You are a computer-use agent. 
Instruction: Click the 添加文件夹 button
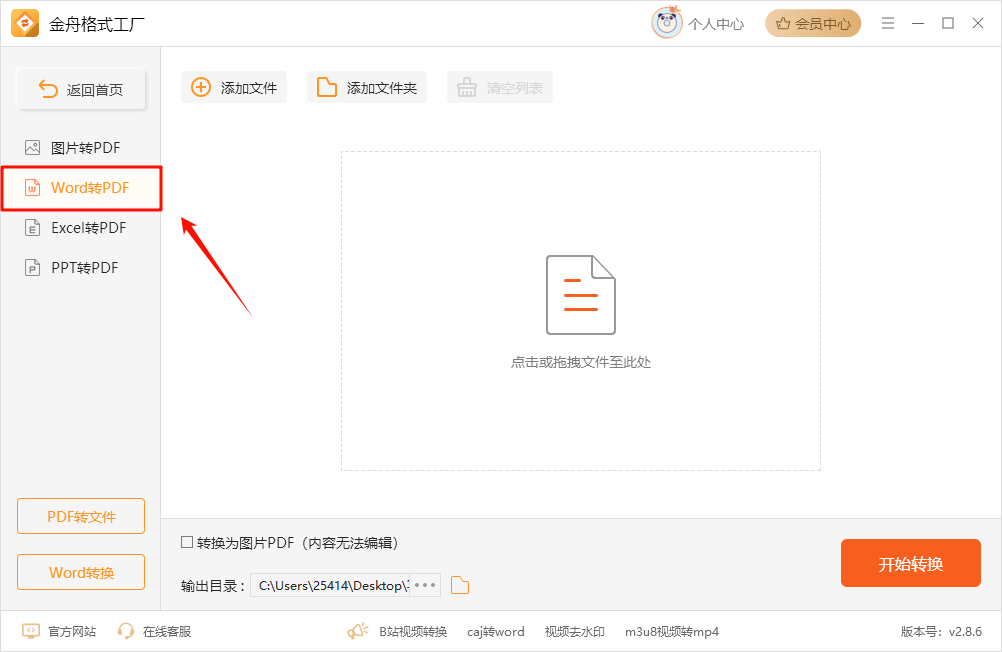coord(367,88)
